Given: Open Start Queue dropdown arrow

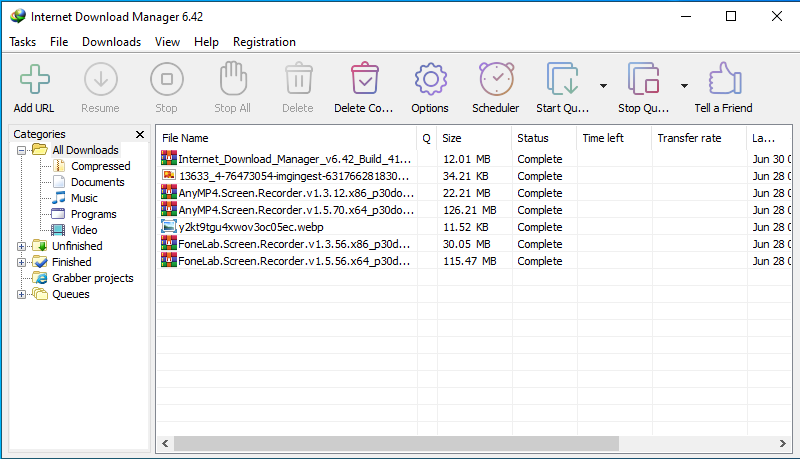Looking at the screenshot, I should pos(603,86).
